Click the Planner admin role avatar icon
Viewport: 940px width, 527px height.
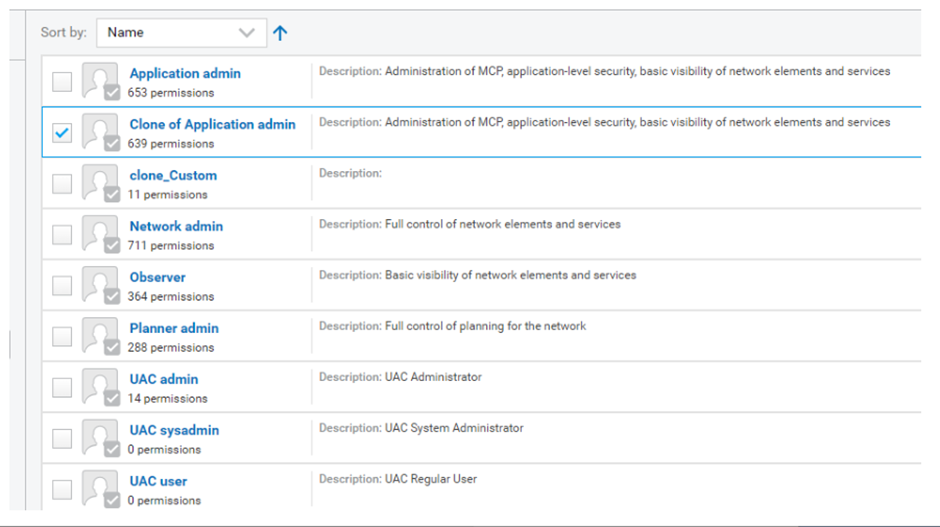[x=100, y=335]
